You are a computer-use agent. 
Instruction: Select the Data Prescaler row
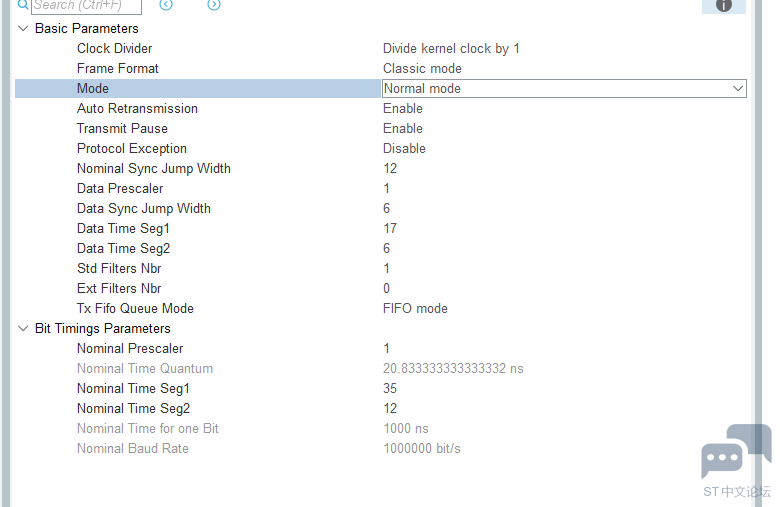coord(381,189)
